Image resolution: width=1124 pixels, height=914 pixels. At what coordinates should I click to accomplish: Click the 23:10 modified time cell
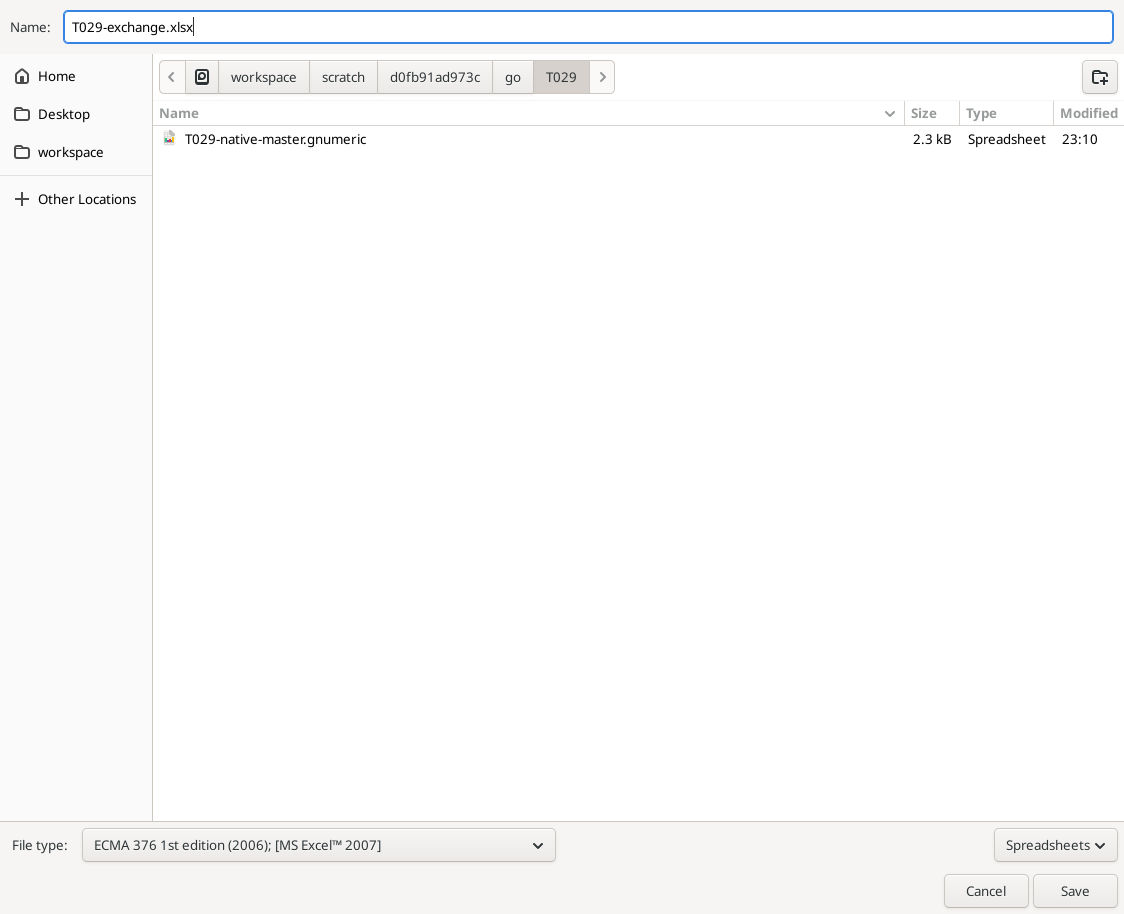tap(1080, 139)
